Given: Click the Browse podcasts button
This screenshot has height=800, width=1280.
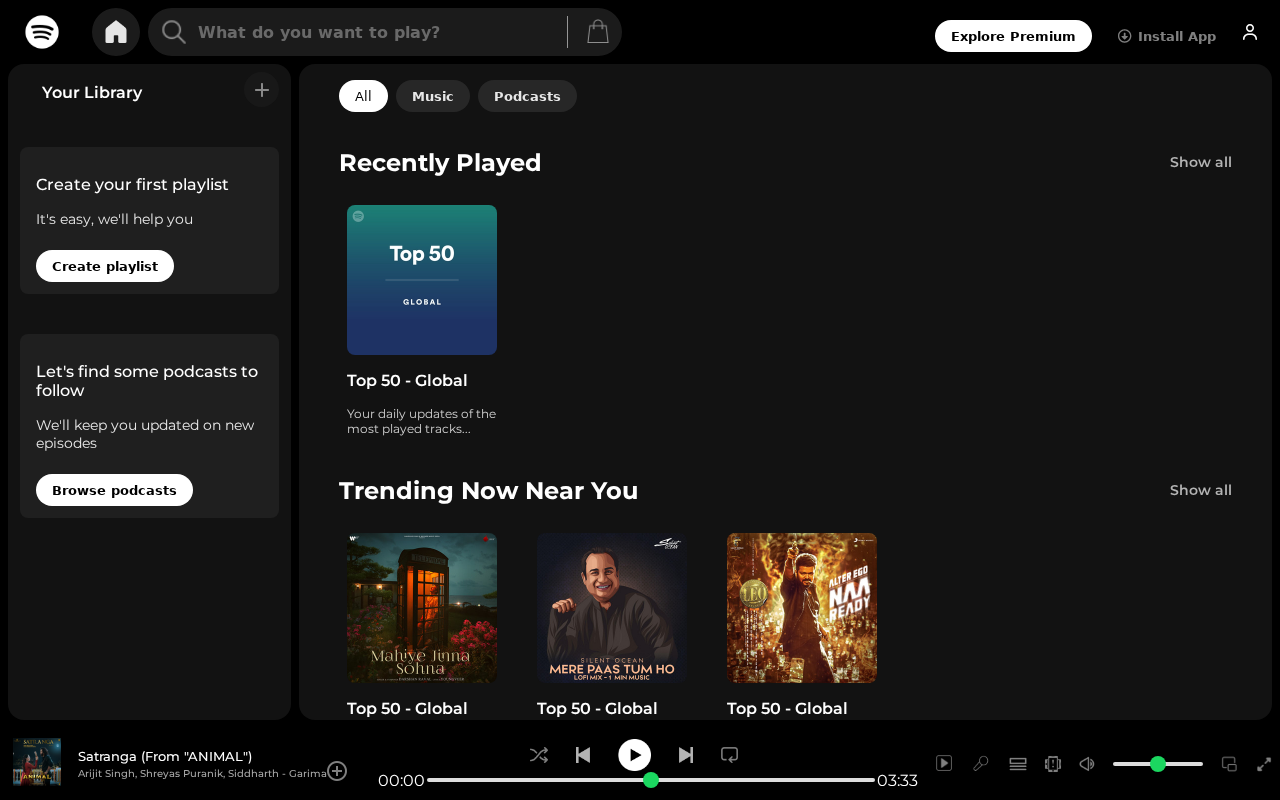Looking at the screenshot, I should (114, 490).
